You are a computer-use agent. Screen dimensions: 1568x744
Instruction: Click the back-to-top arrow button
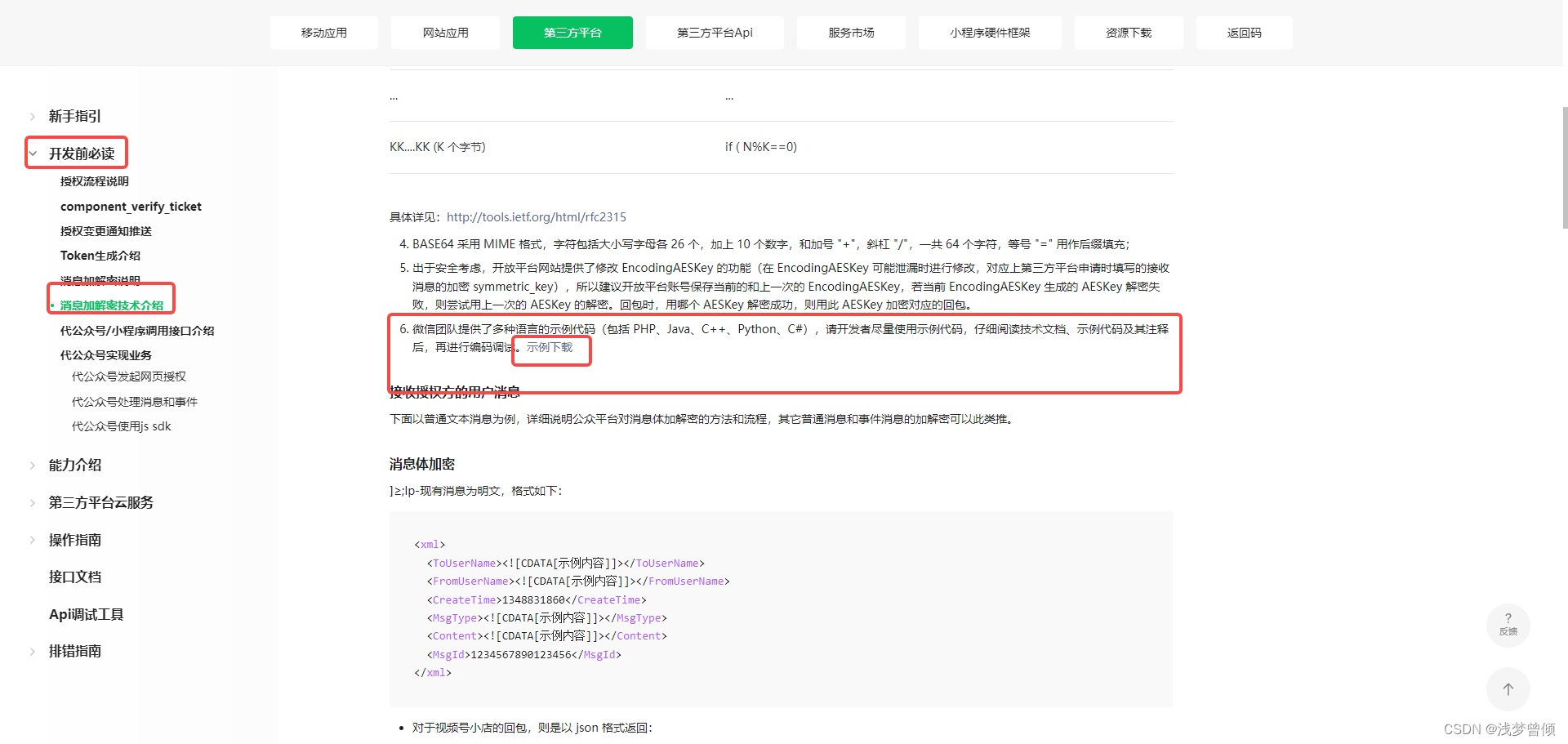coord(1508,688)
